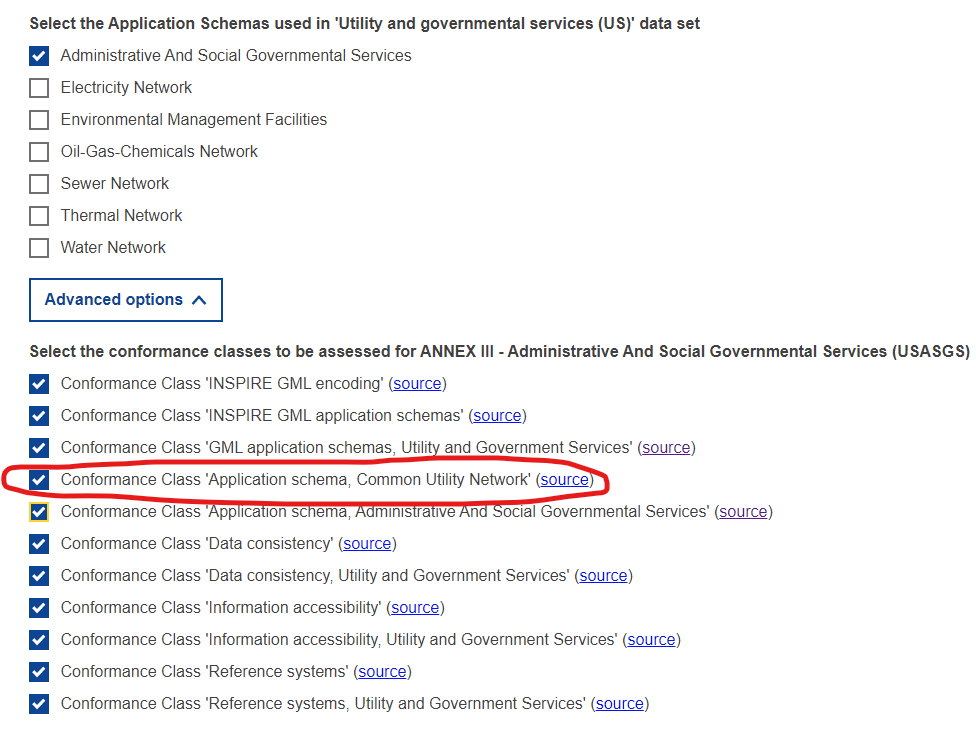Collapse the Advanced options section

125,299
